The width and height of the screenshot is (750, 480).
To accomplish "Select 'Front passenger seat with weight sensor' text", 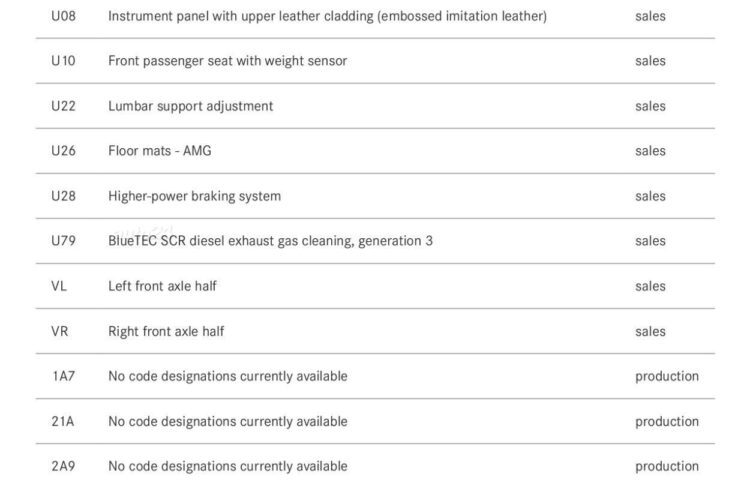I will (x=227, y=61).
